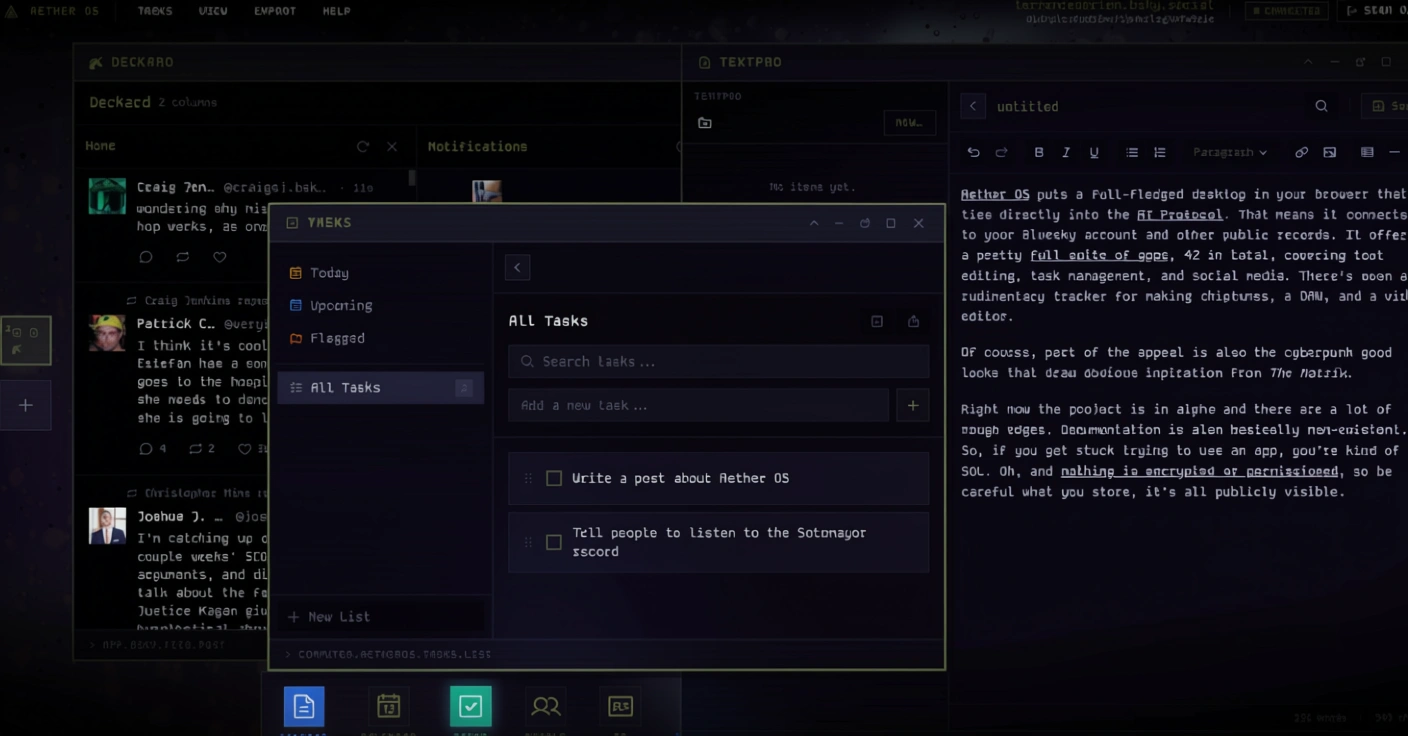Like Craig's post with the heart icon
The image size is (1408, 736).
[x=220, y=257]
